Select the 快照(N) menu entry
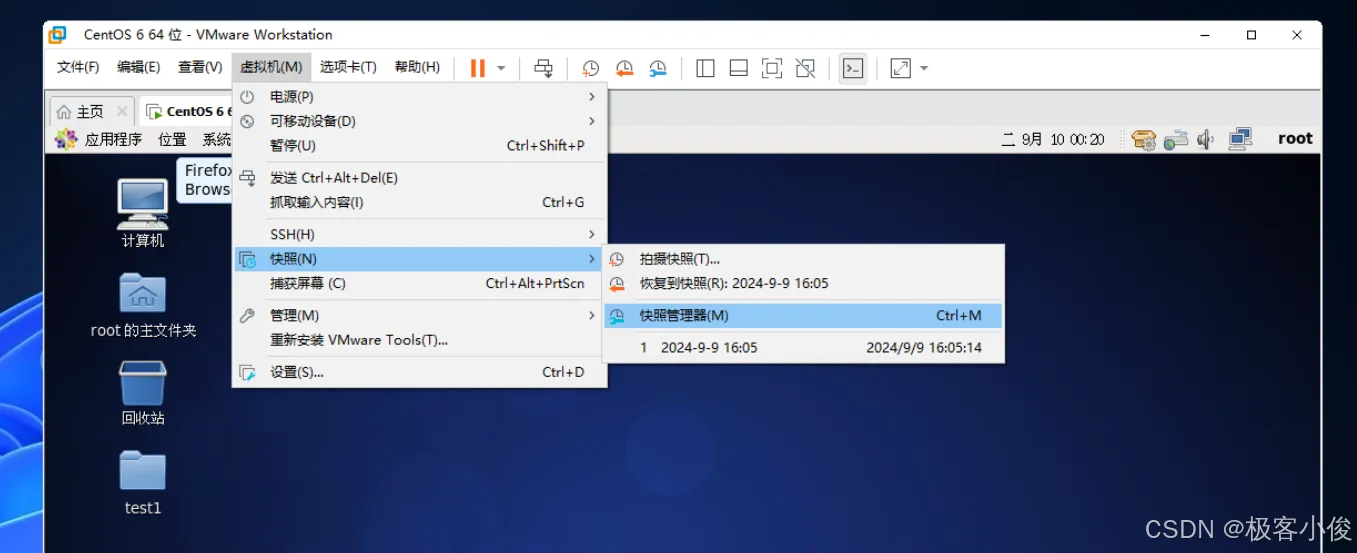 [420, 259]
